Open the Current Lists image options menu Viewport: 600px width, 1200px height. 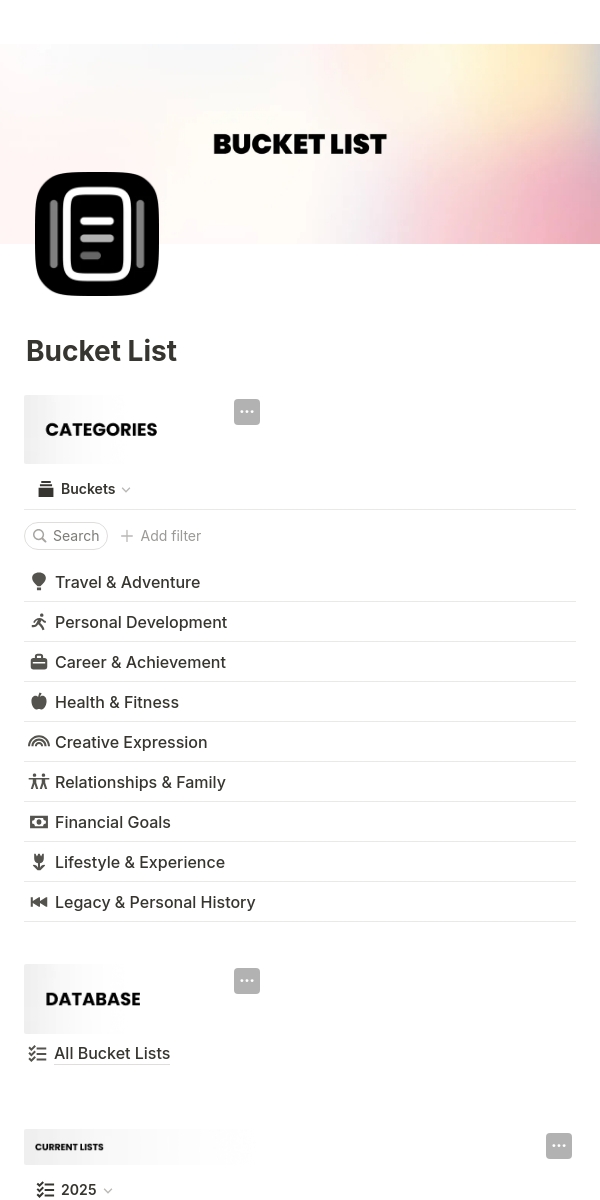[x=559, y=1146]
